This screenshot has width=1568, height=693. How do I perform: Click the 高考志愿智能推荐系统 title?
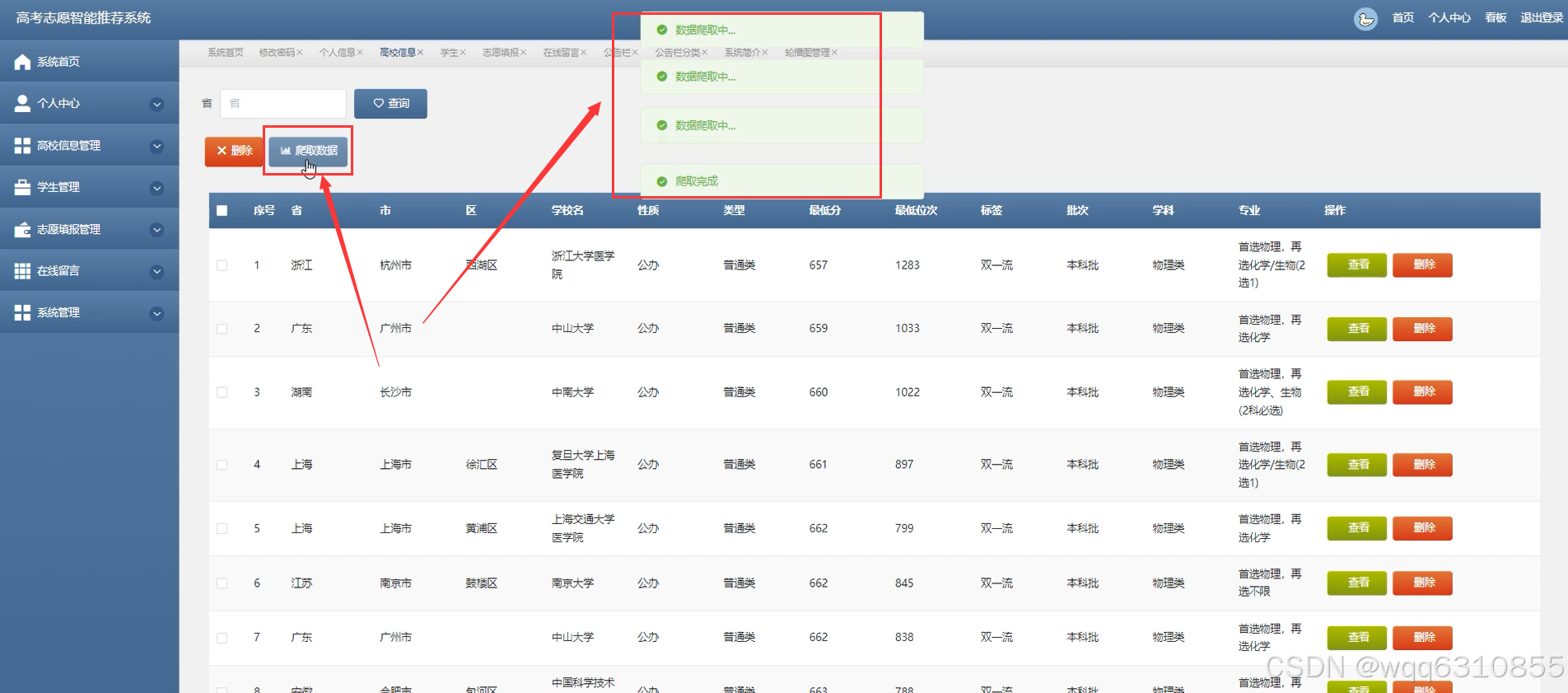pos(83,18)
